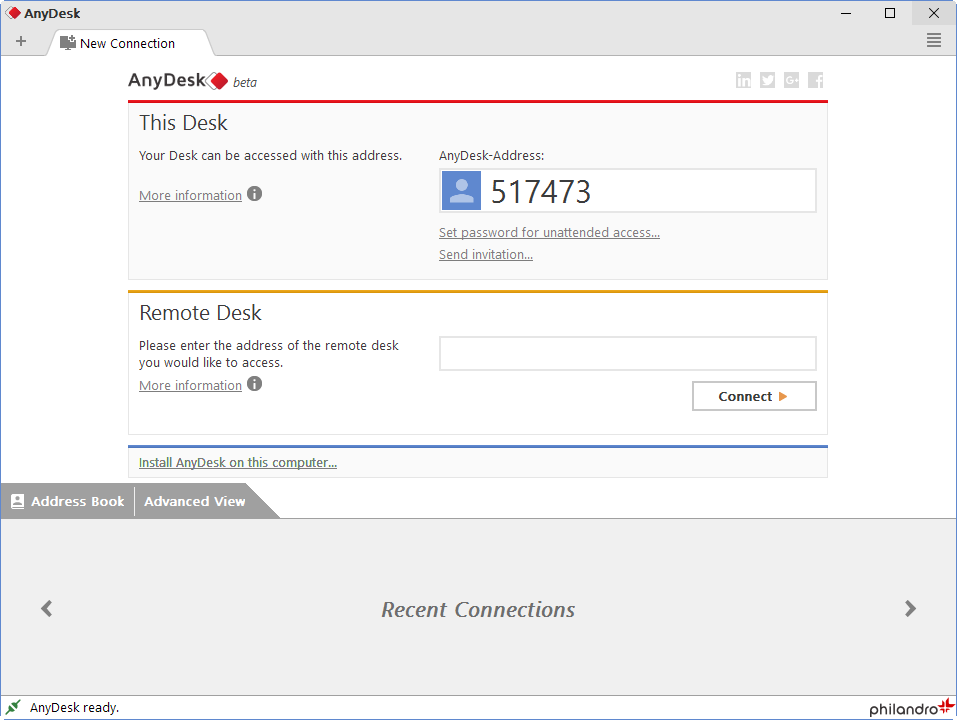957x720 pixels.
Task: Share via the Google Plus icon
Action: (x=792, y=80)
